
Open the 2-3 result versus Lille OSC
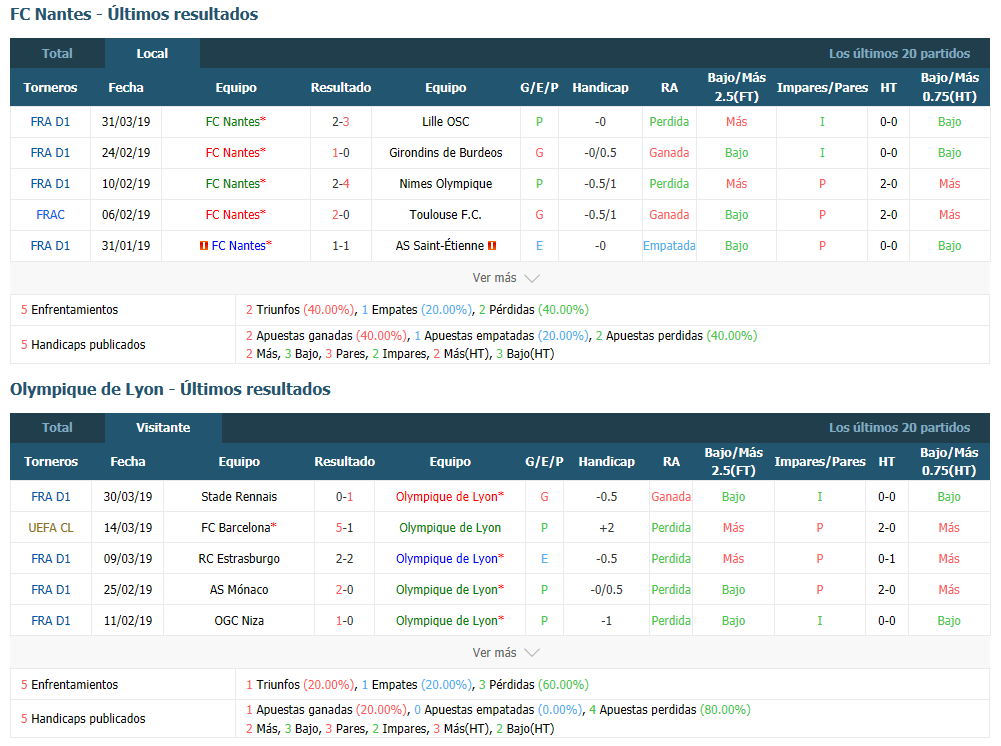pyautogui.click(x=341, y=121)
